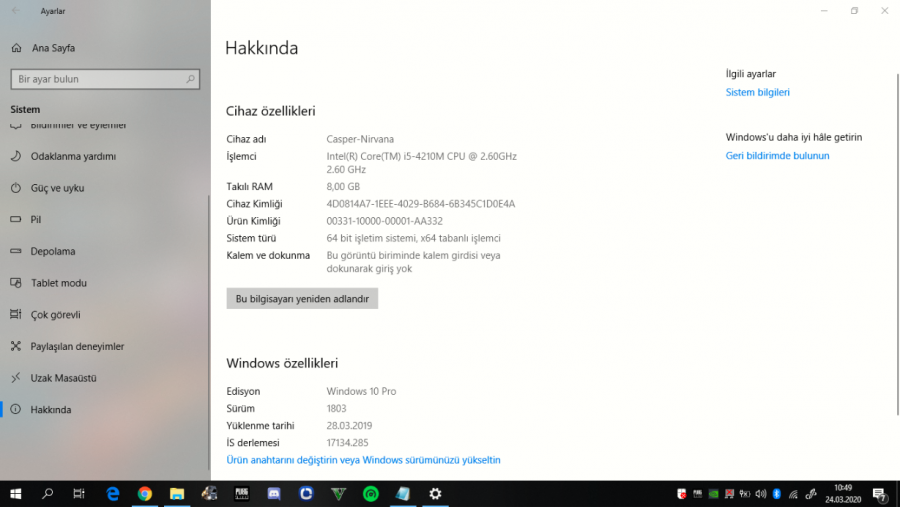The width and height of the screenshot is (900, 507).
Task: Open the Sistem bilgileri link
Action: tap(757, 92)
